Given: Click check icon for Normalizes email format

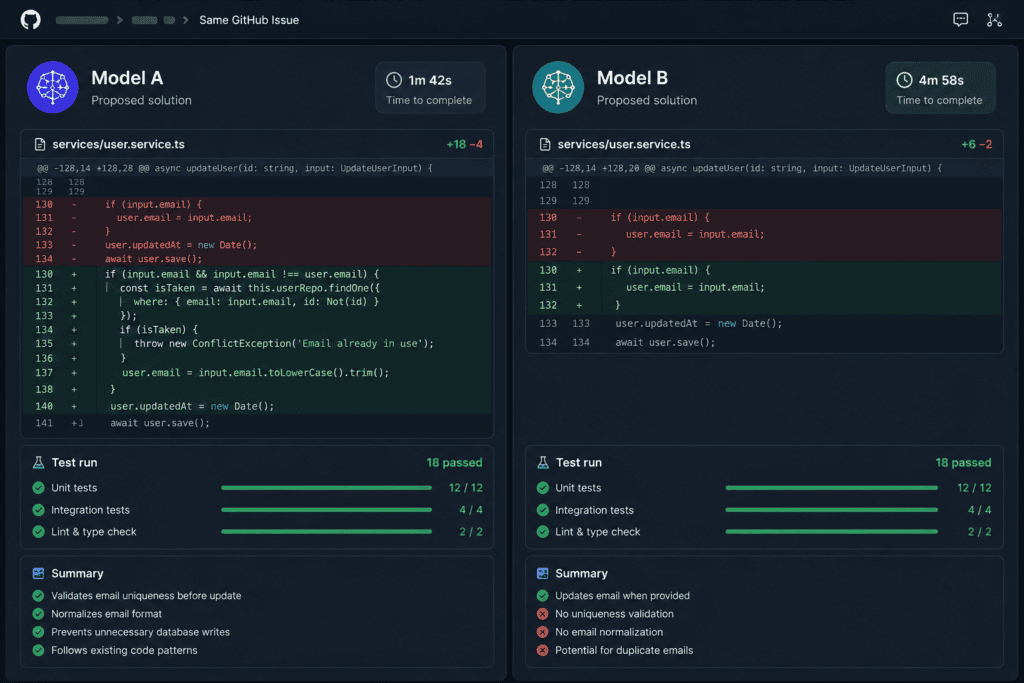Looking at the screenshot, I should pos(39,614).
